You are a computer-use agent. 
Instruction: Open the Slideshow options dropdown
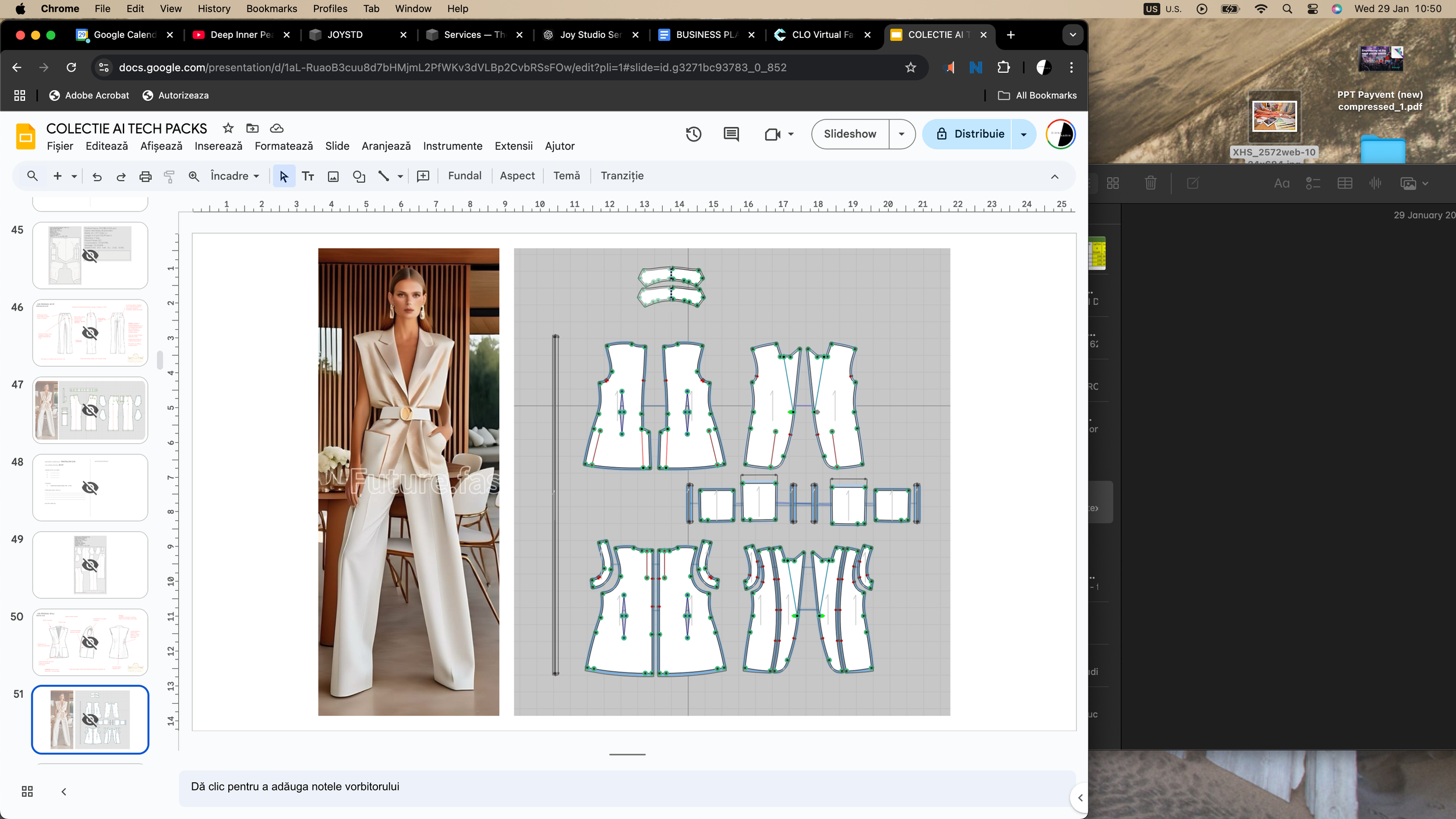point(902,134)
